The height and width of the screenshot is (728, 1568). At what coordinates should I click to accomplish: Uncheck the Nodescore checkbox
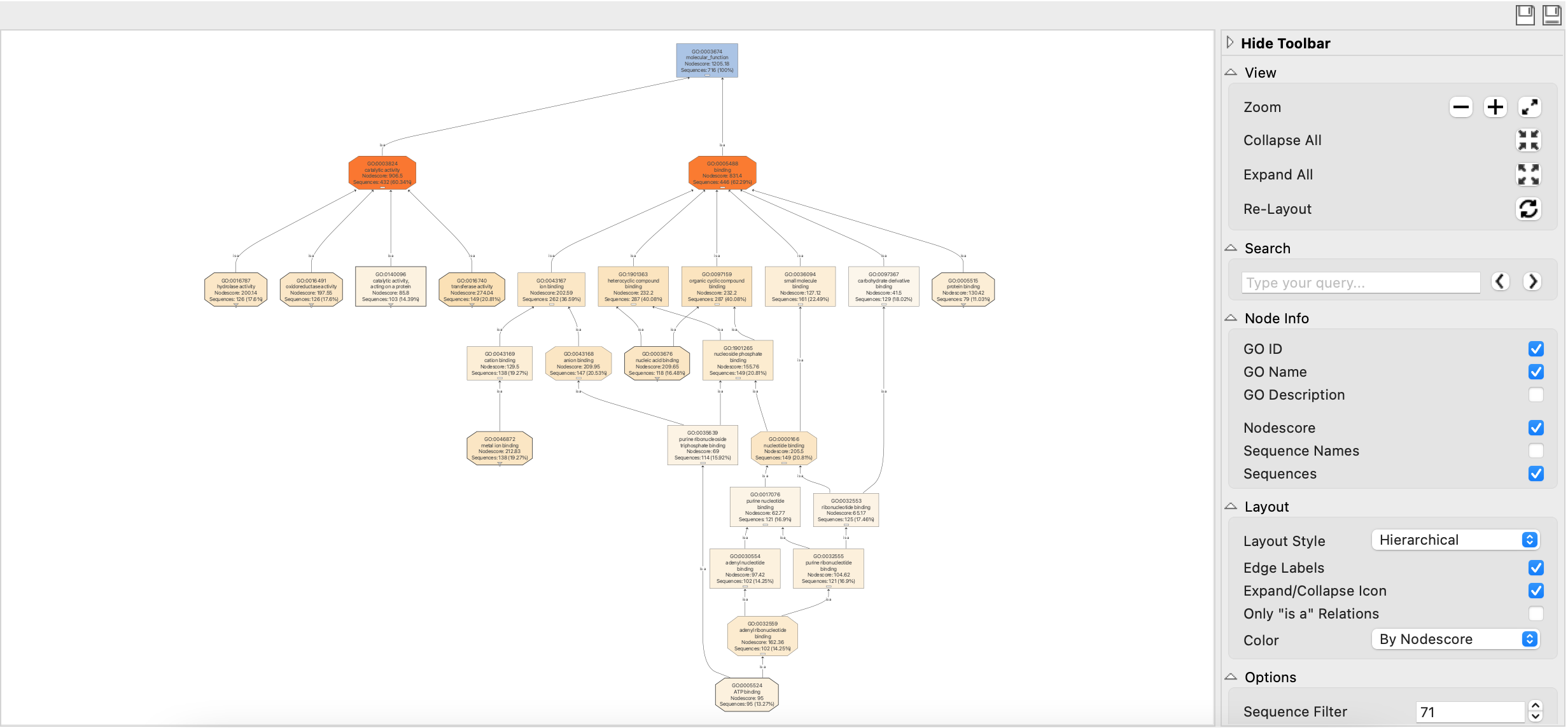1536,428
